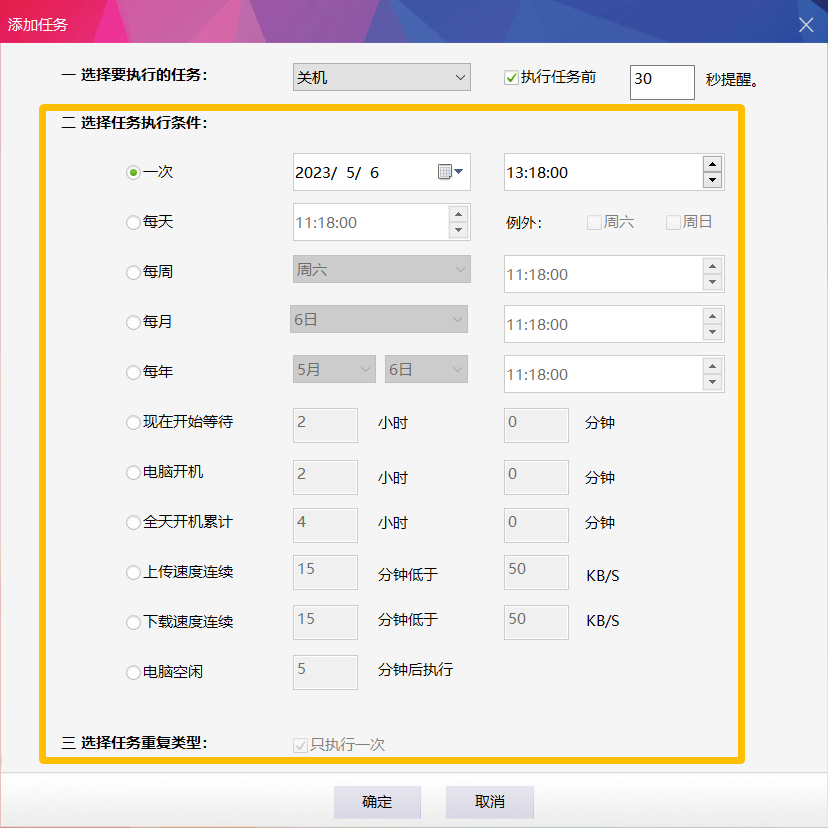The height and width of the screenshot is (828, 828).
Task: Click the minutes field for 现在开始等待
Action: [536, 425]
